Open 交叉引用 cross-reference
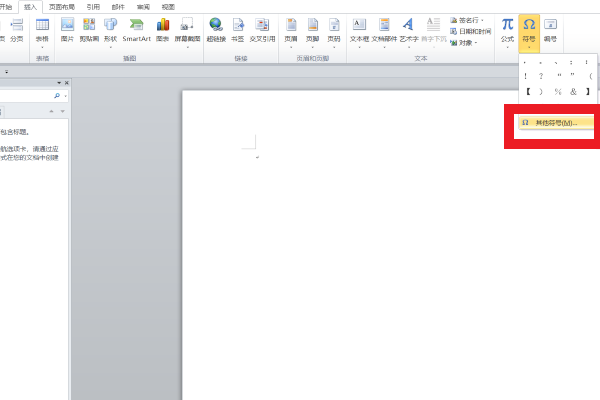This screenshot has width=600, height=400. coord(260,29)
